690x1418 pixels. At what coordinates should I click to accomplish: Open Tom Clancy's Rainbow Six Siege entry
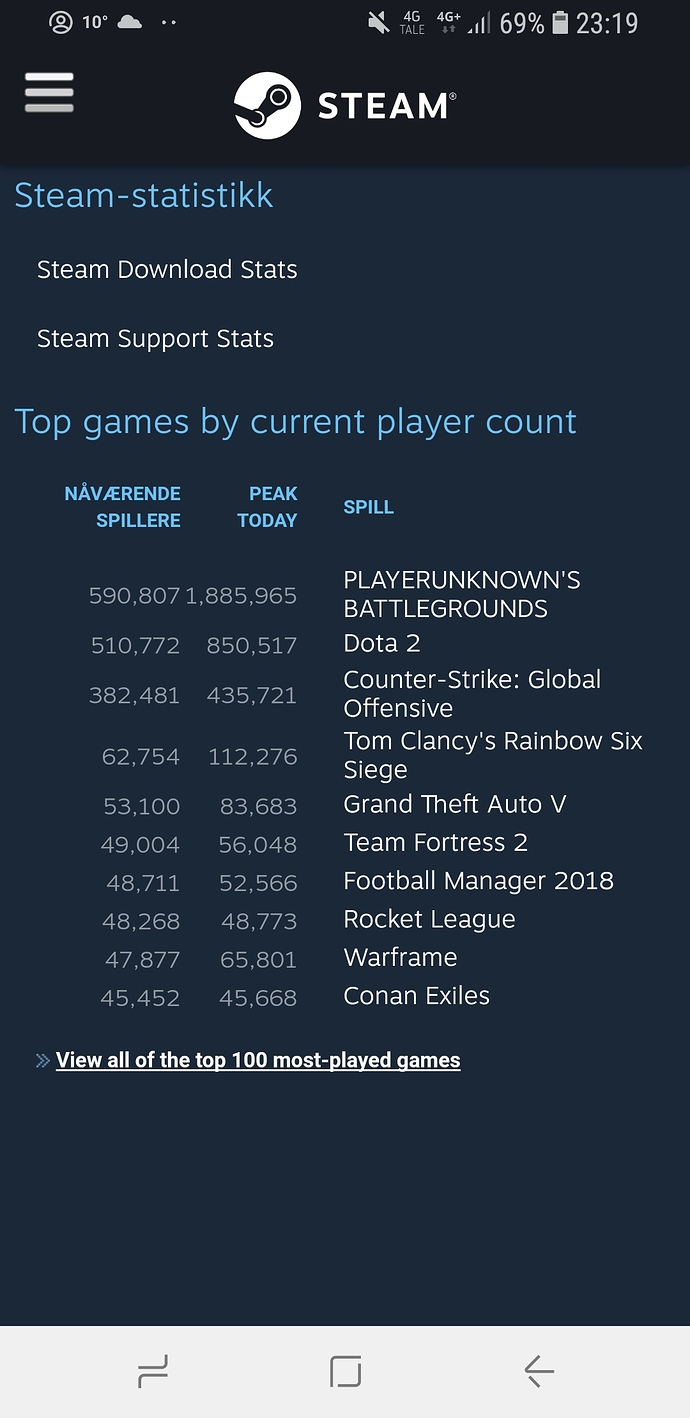tap(493, 755)
